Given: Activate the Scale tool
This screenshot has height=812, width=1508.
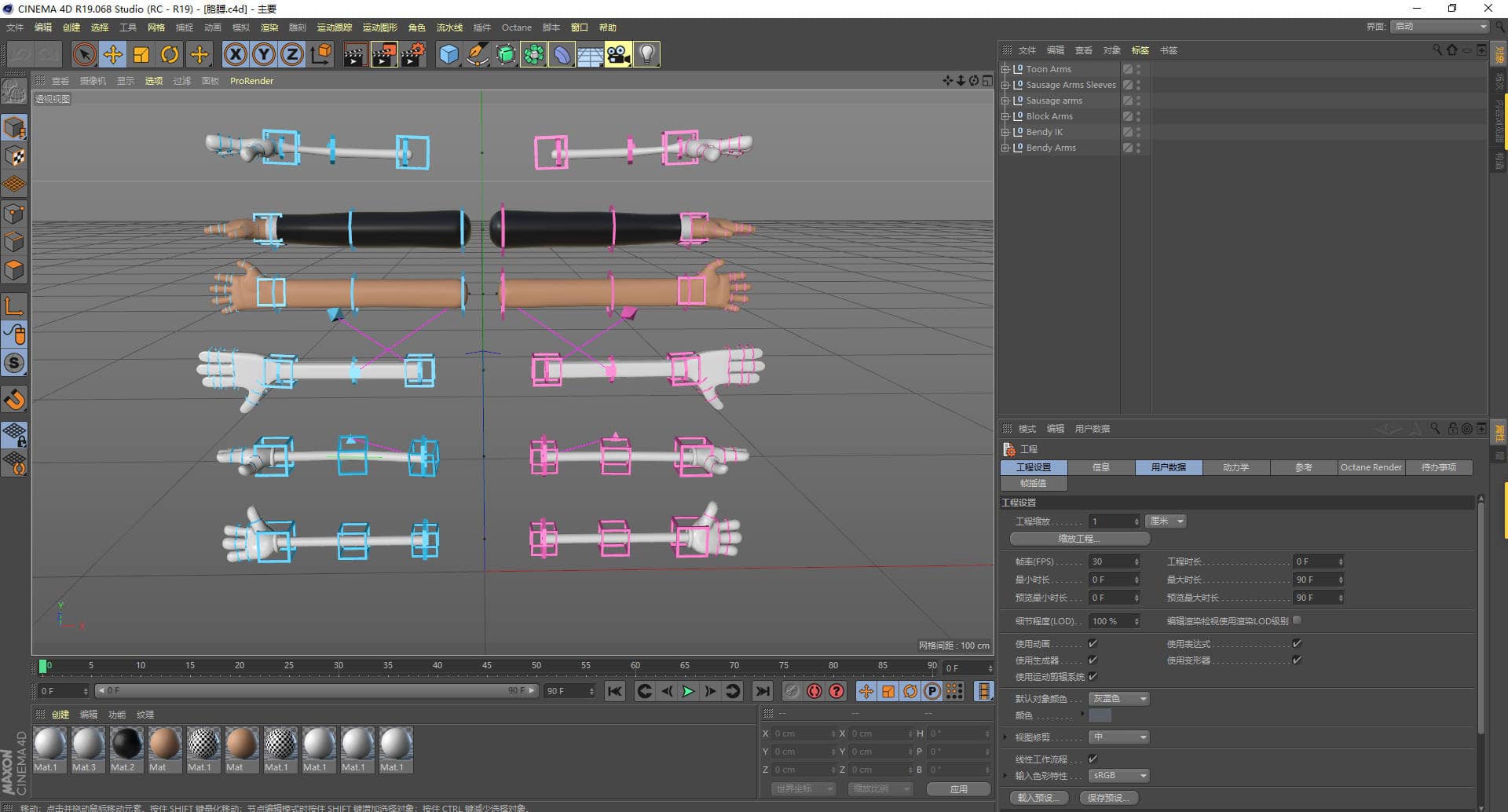Looking at the screenshot, I should 141,54.
